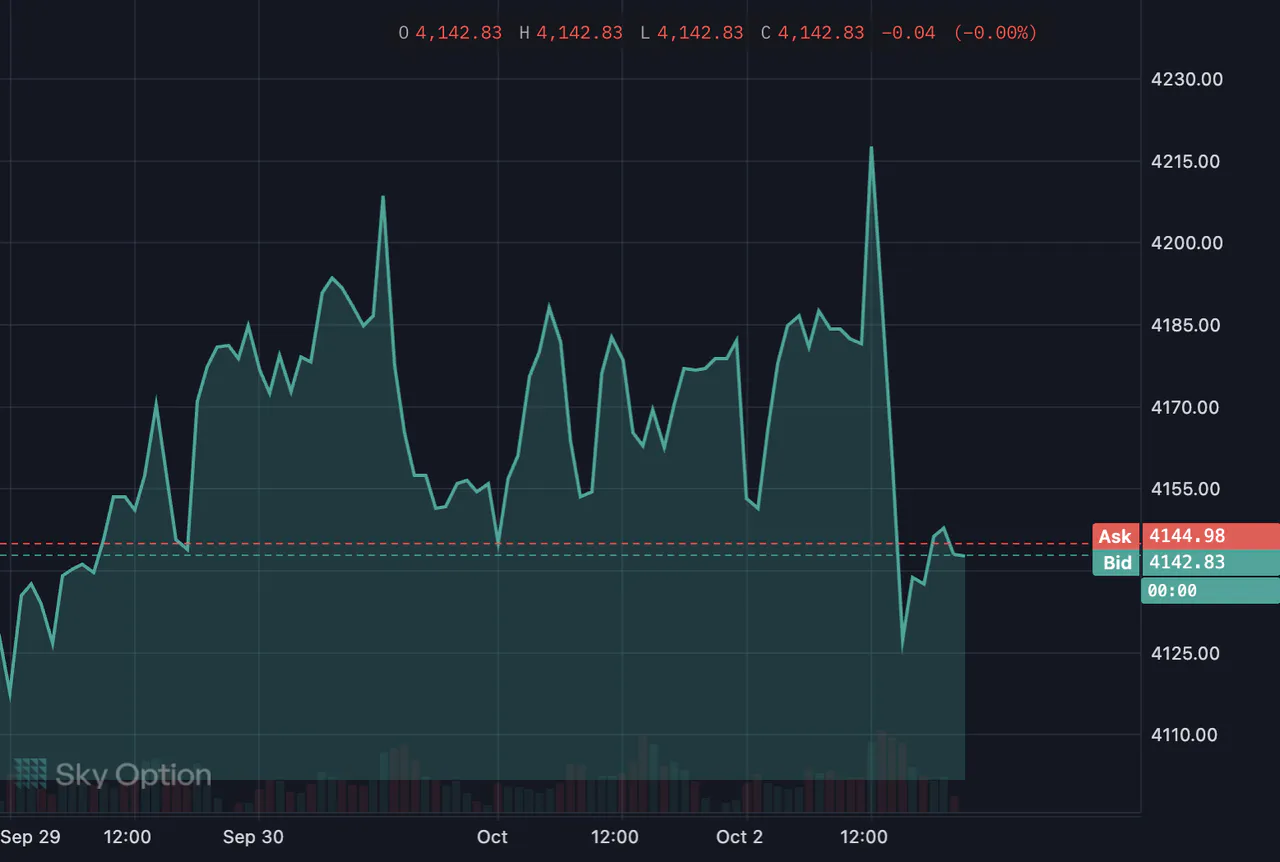The image size is (1280, 862).
Task: Click the Sep 30 date label
Action: (x=253, y=837)
